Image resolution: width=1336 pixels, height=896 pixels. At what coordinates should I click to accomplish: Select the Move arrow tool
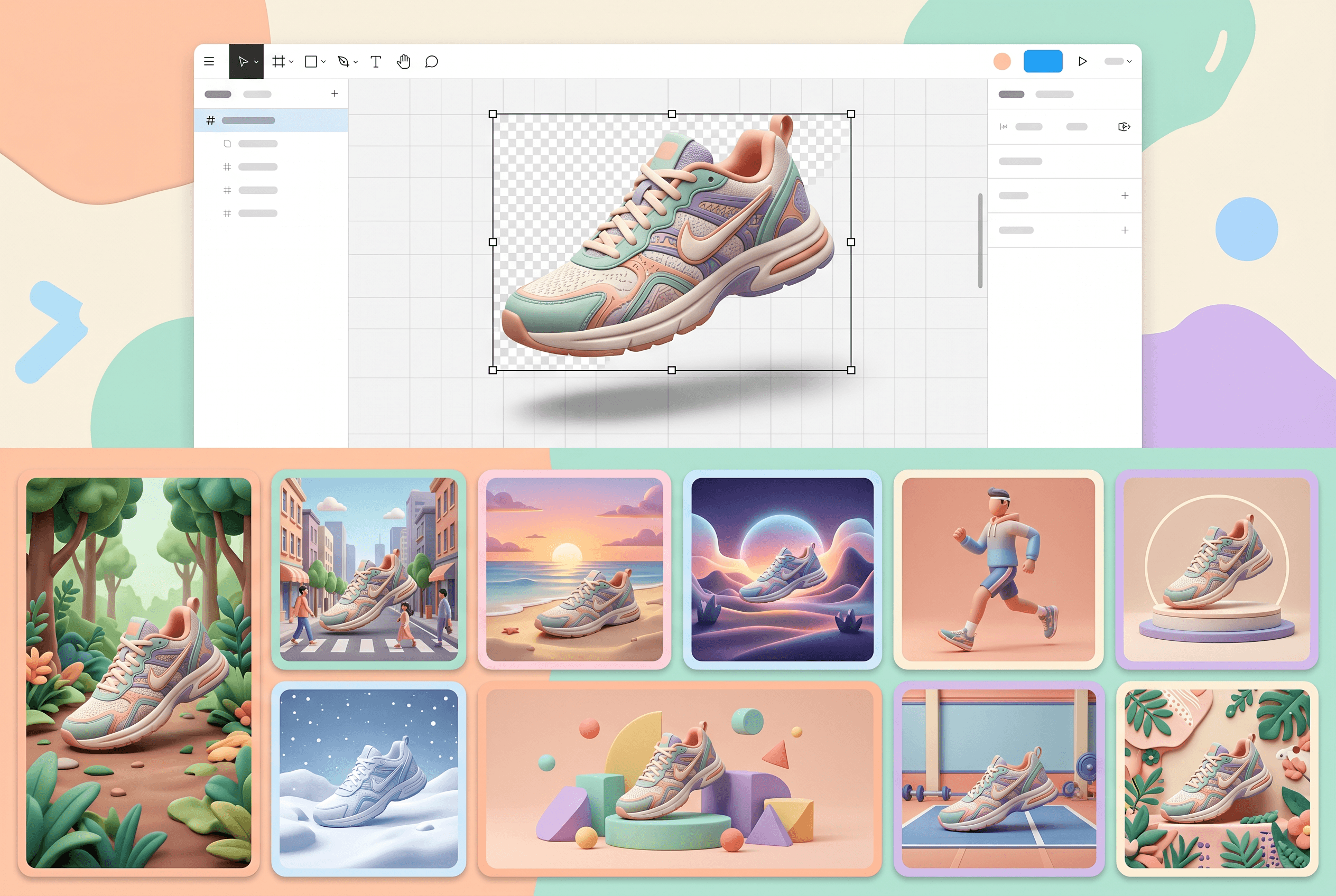243,61
